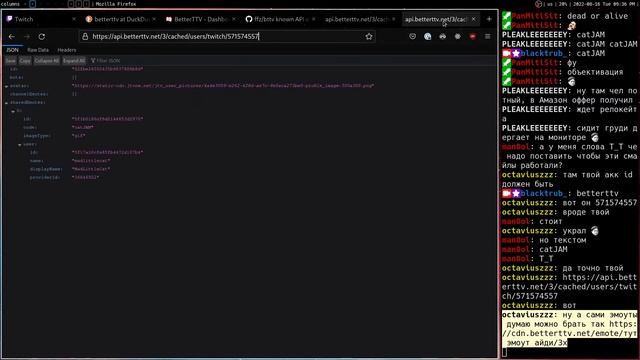Click manBol's message "стоит"
Screen dimensions: 640x360
[551, 222]
